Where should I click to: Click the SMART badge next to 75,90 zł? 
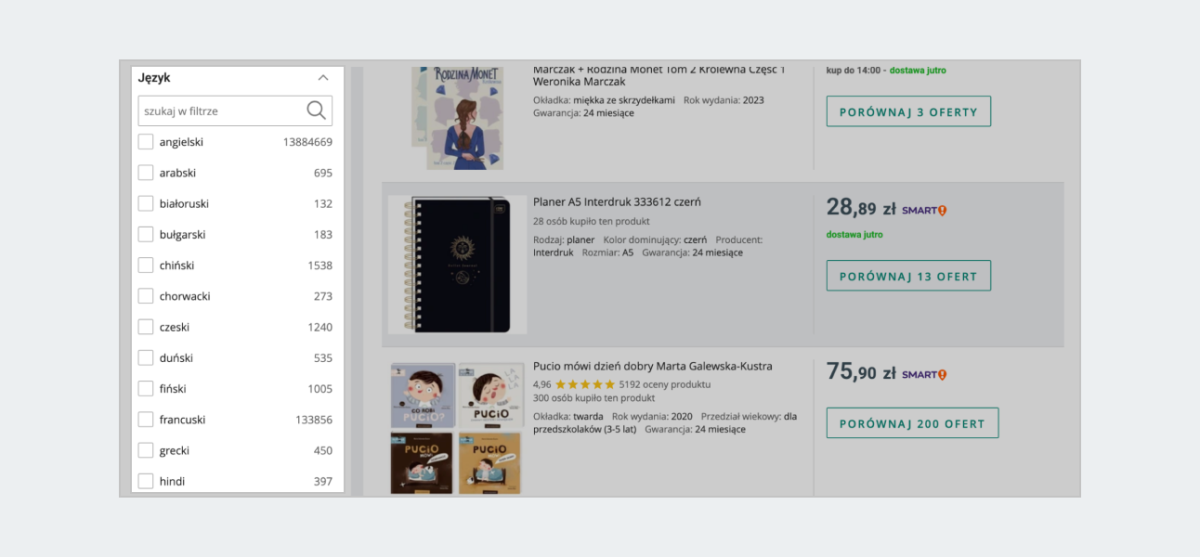pos(924,374)
